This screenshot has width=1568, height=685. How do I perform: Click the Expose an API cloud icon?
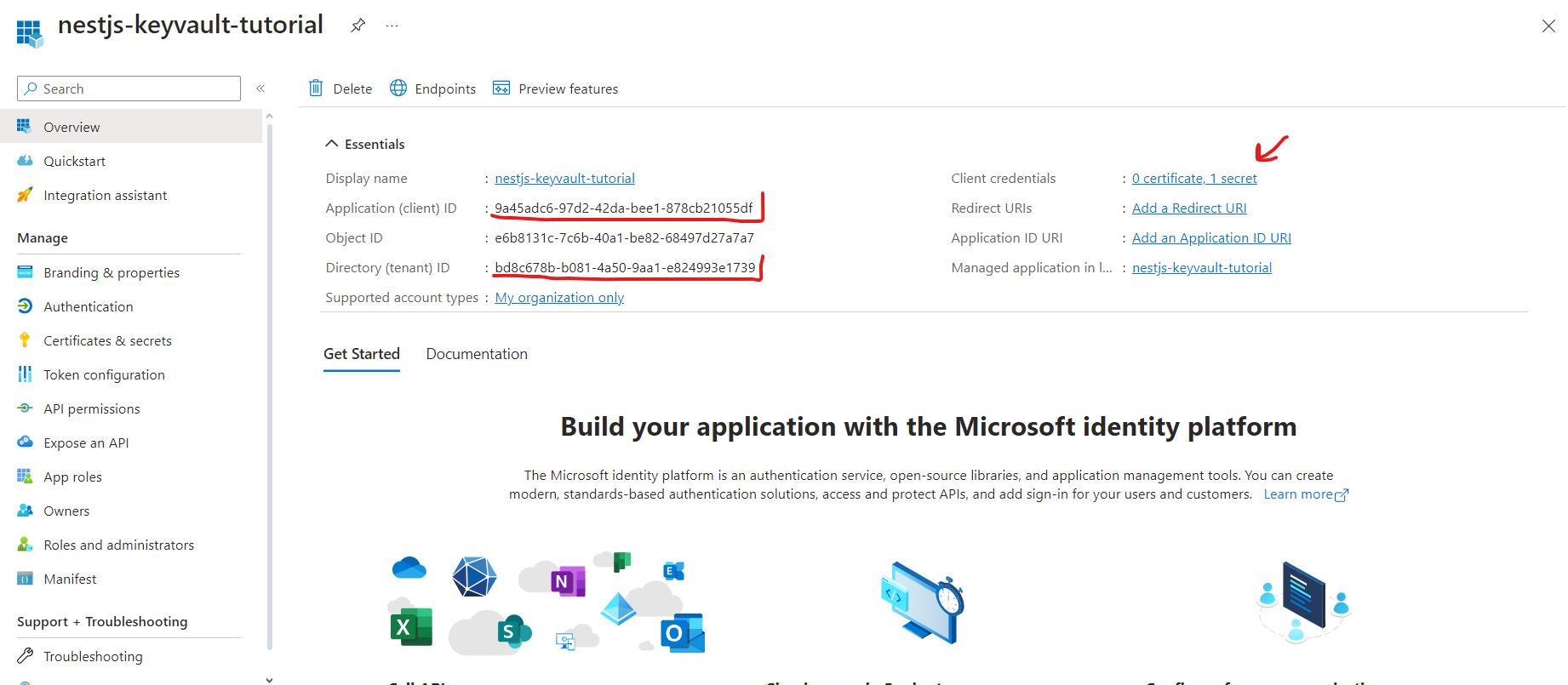coord(25,442)
